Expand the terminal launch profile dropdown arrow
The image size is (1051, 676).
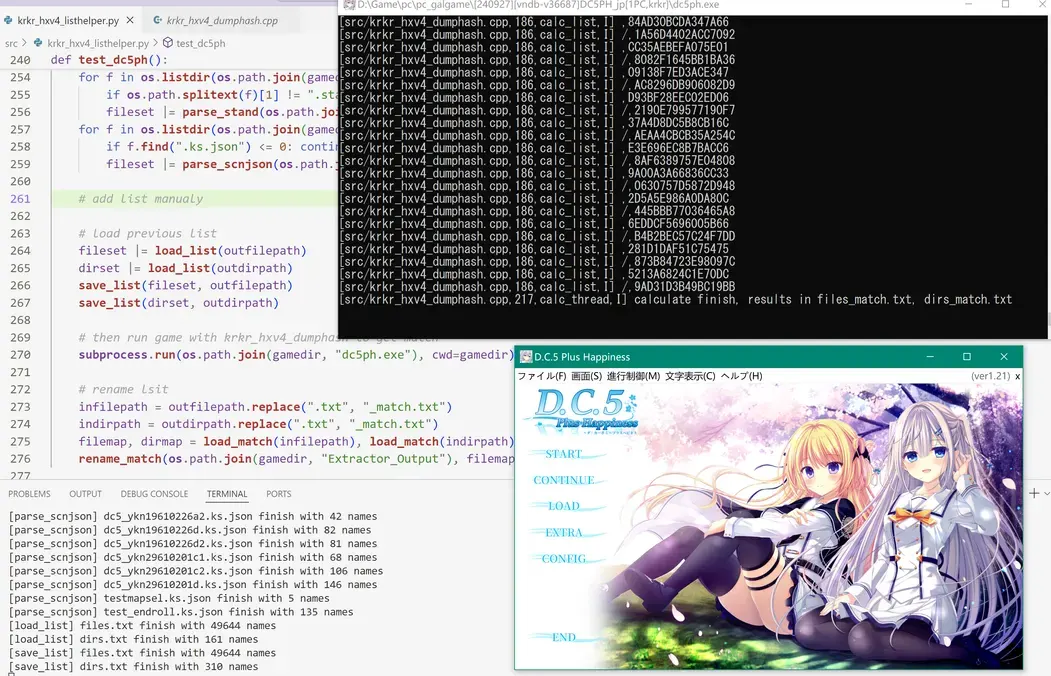[1047, 494]
